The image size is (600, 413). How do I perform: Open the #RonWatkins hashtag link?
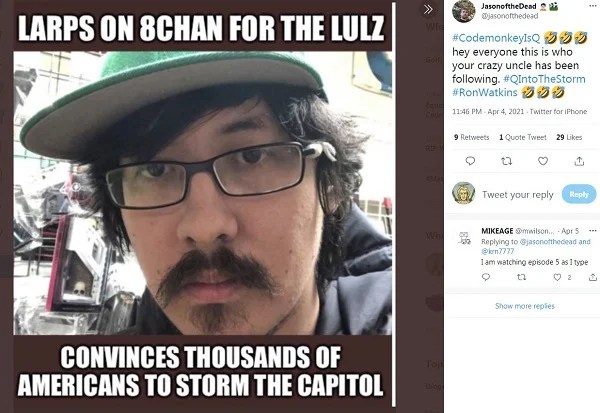(x=484, y=92)
